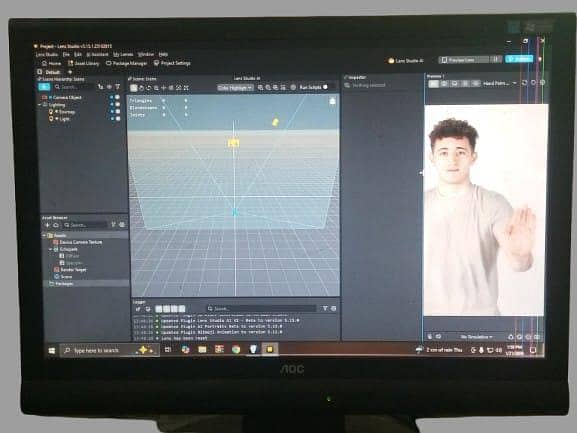Click the Scene Hierarchy filter icon
Image resolution: width=577 pixels, height=433 pixels.
tap(117, 87)
